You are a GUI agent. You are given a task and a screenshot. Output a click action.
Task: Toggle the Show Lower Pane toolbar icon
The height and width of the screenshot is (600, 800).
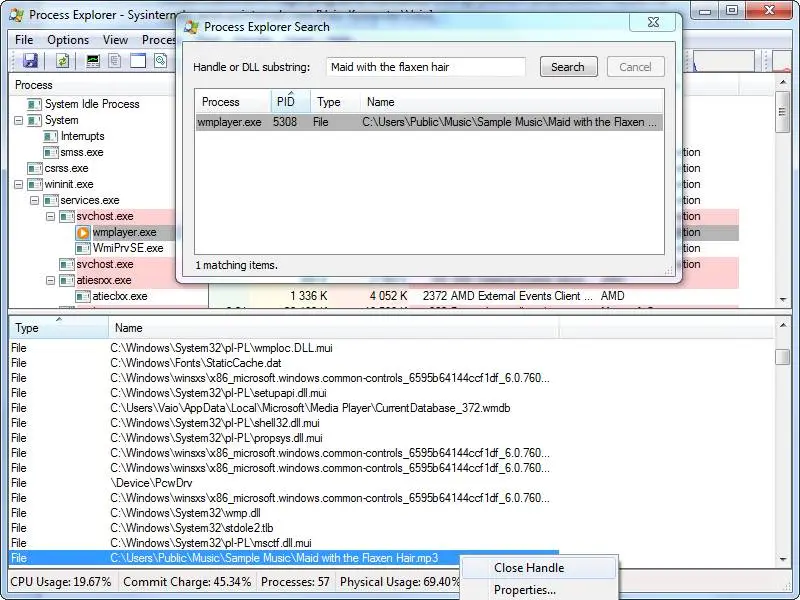tap(137, 61)
